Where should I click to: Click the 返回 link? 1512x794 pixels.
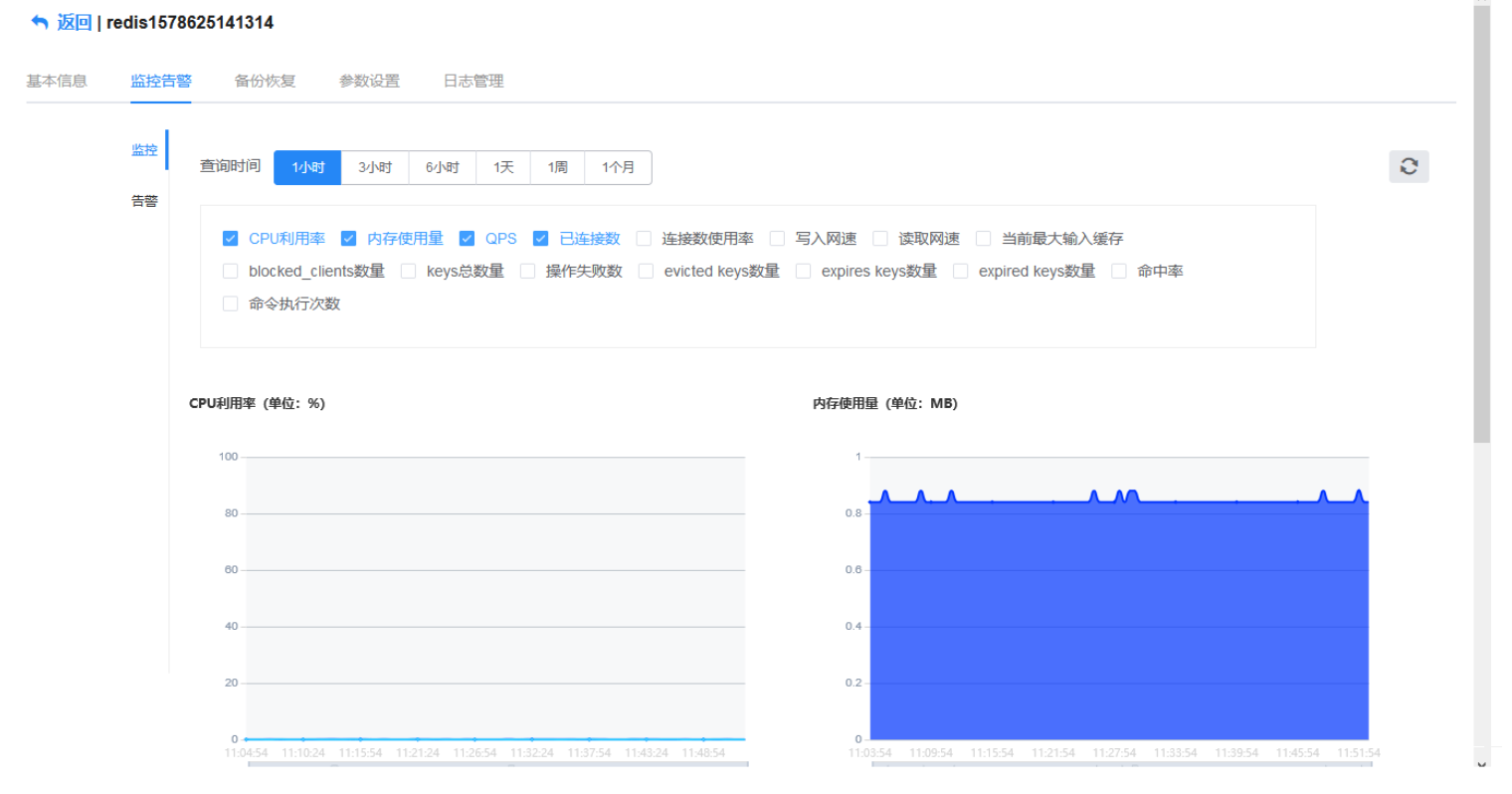point(75,22)
